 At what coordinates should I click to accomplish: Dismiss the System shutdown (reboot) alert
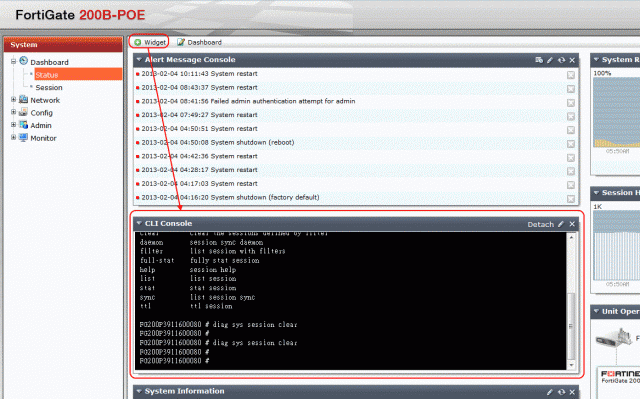coord(571,144)
